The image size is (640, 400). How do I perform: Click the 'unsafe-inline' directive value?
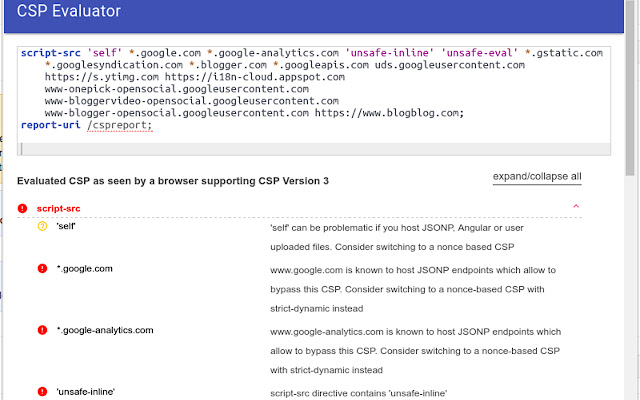point(85,391)
